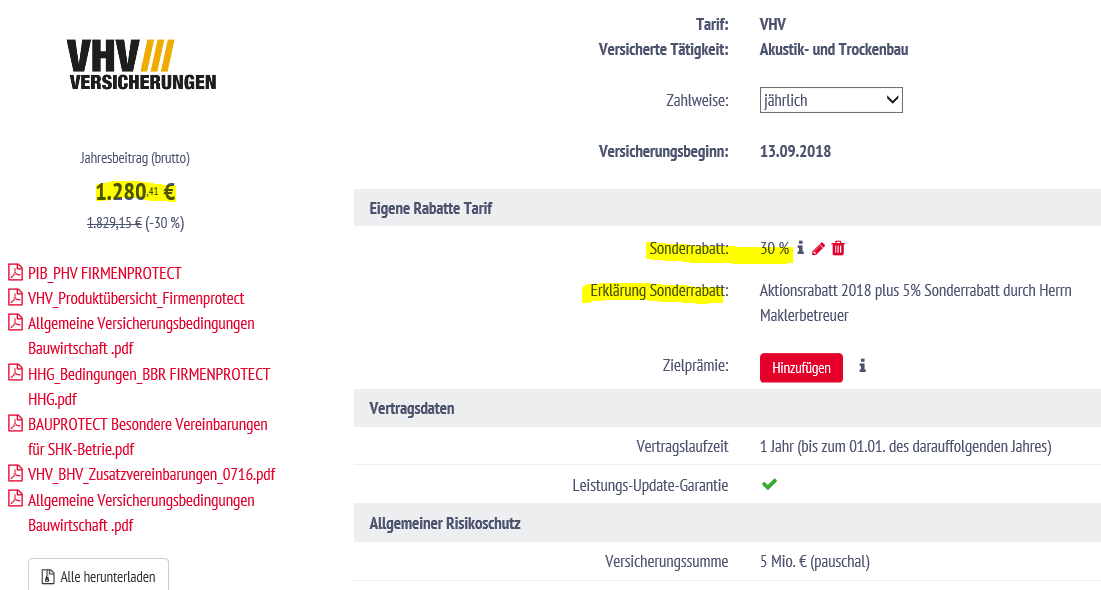Open PIB_PHV FIRMENPROTECT document link
Screen dimensions: 1101x590
pos(105,273)
